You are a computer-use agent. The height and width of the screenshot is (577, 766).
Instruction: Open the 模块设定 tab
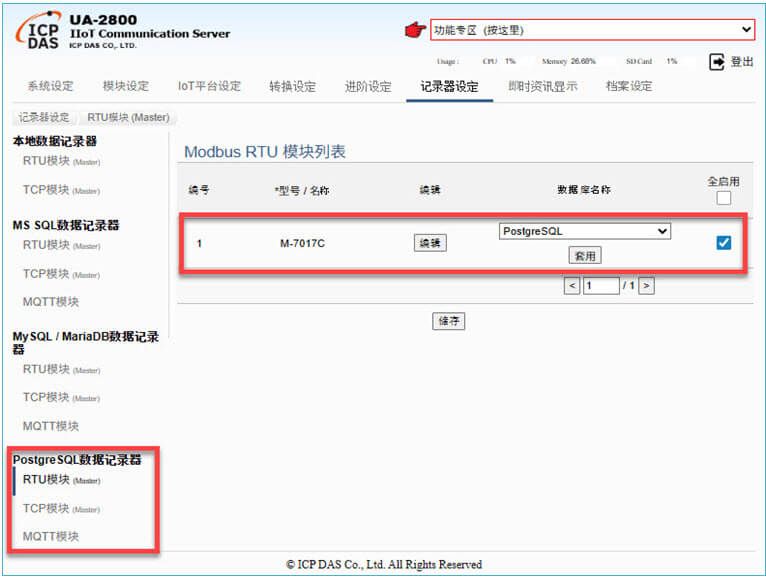pyautogui.click(x=126, y=86)
